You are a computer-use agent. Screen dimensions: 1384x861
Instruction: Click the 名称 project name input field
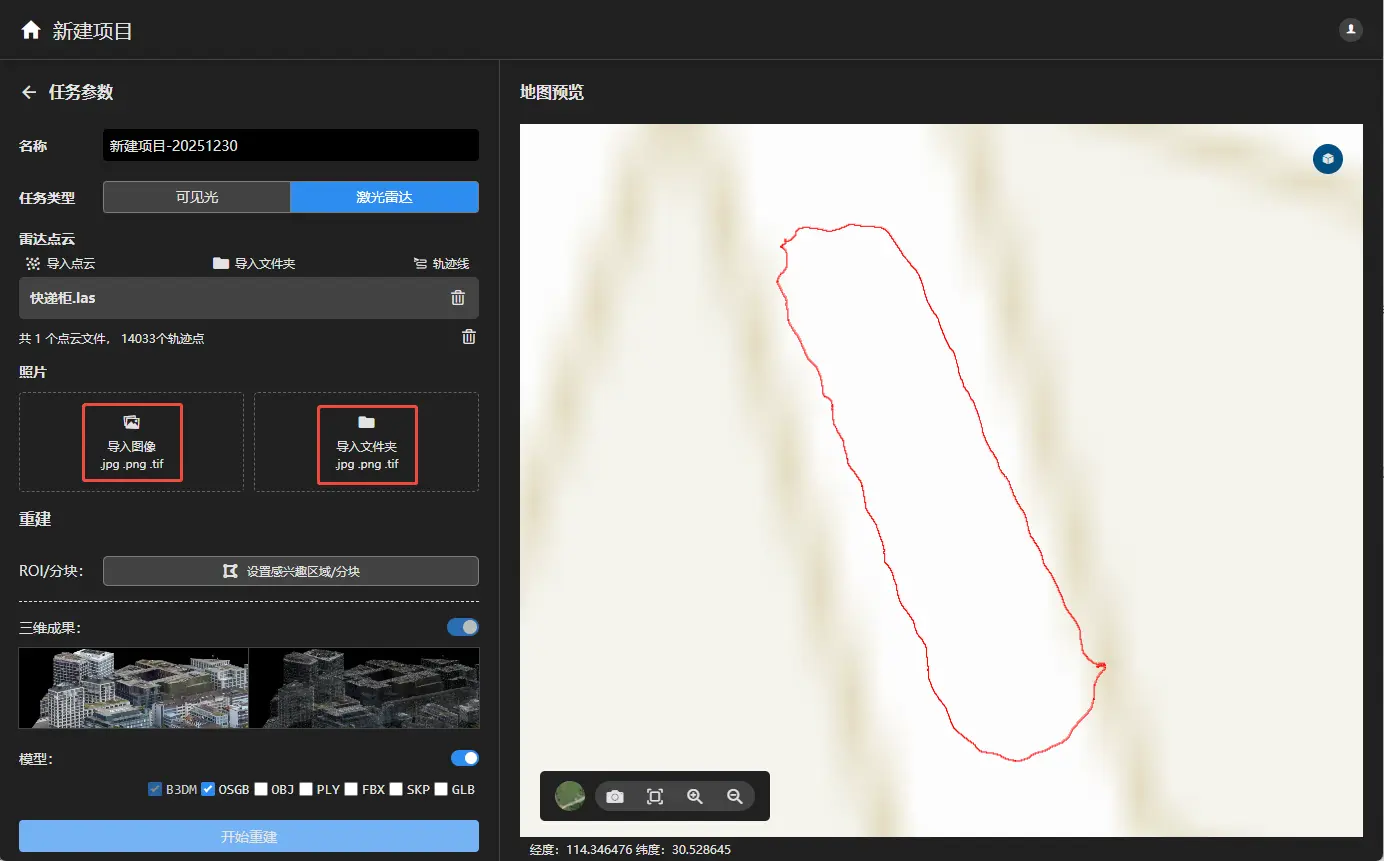click(x=290, y=145)
